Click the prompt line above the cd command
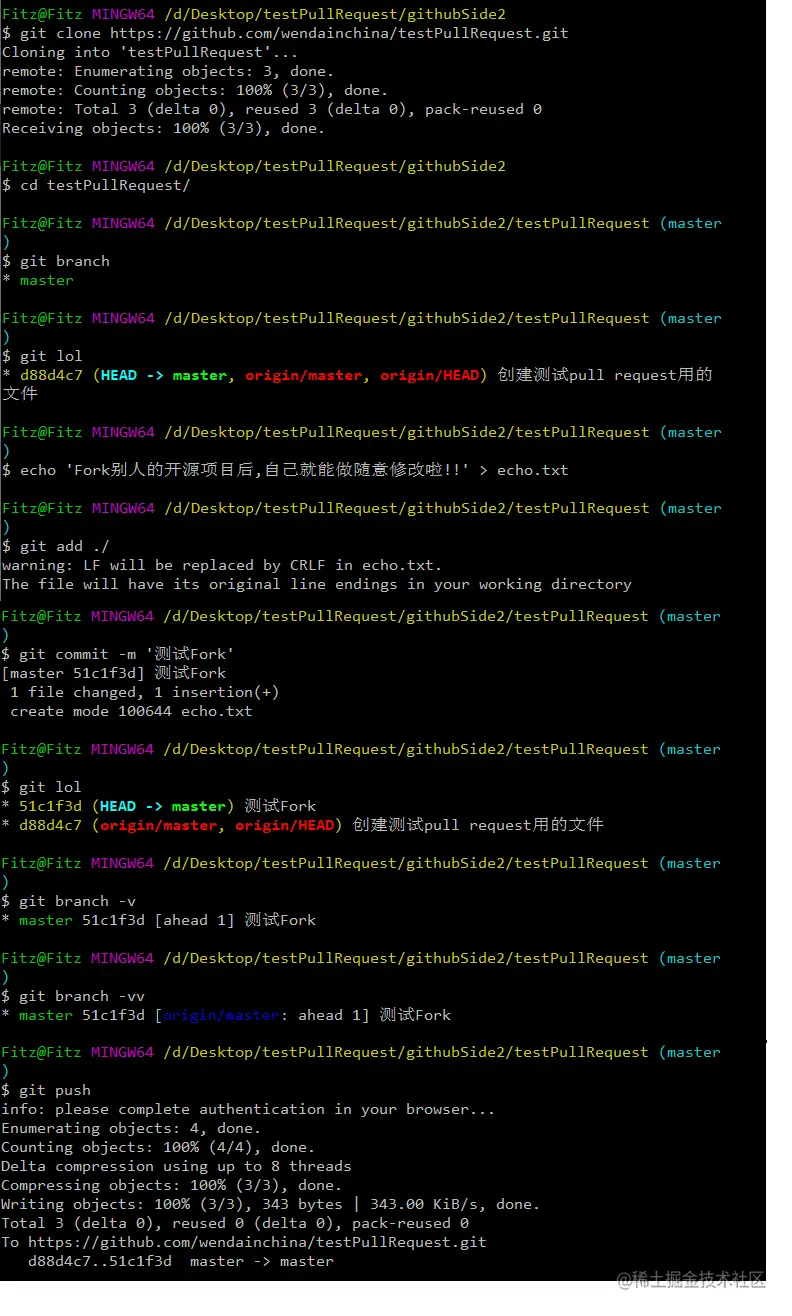The height and width of the screenshot is (1316, 792). pyautogui.click(x=254, y=166)
